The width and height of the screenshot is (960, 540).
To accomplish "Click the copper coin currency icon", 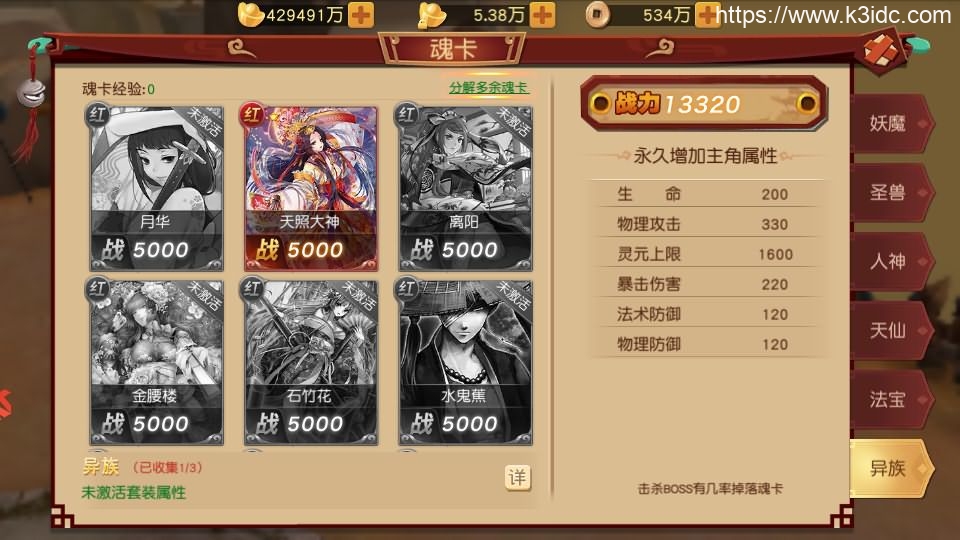I will [x=597, y=15].
